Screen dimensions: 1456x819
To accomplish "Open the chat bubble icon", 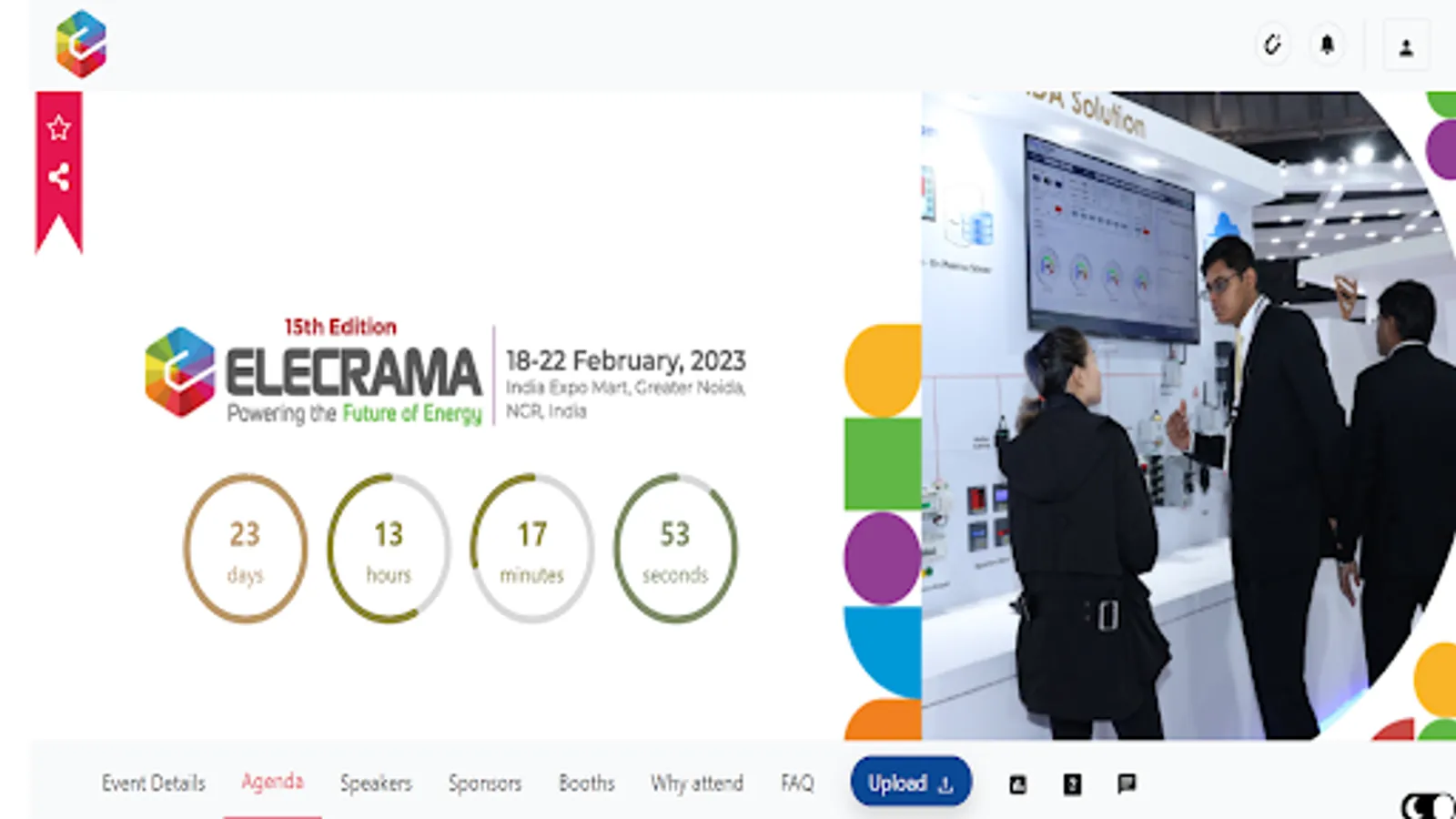I will coord(1127,784).
